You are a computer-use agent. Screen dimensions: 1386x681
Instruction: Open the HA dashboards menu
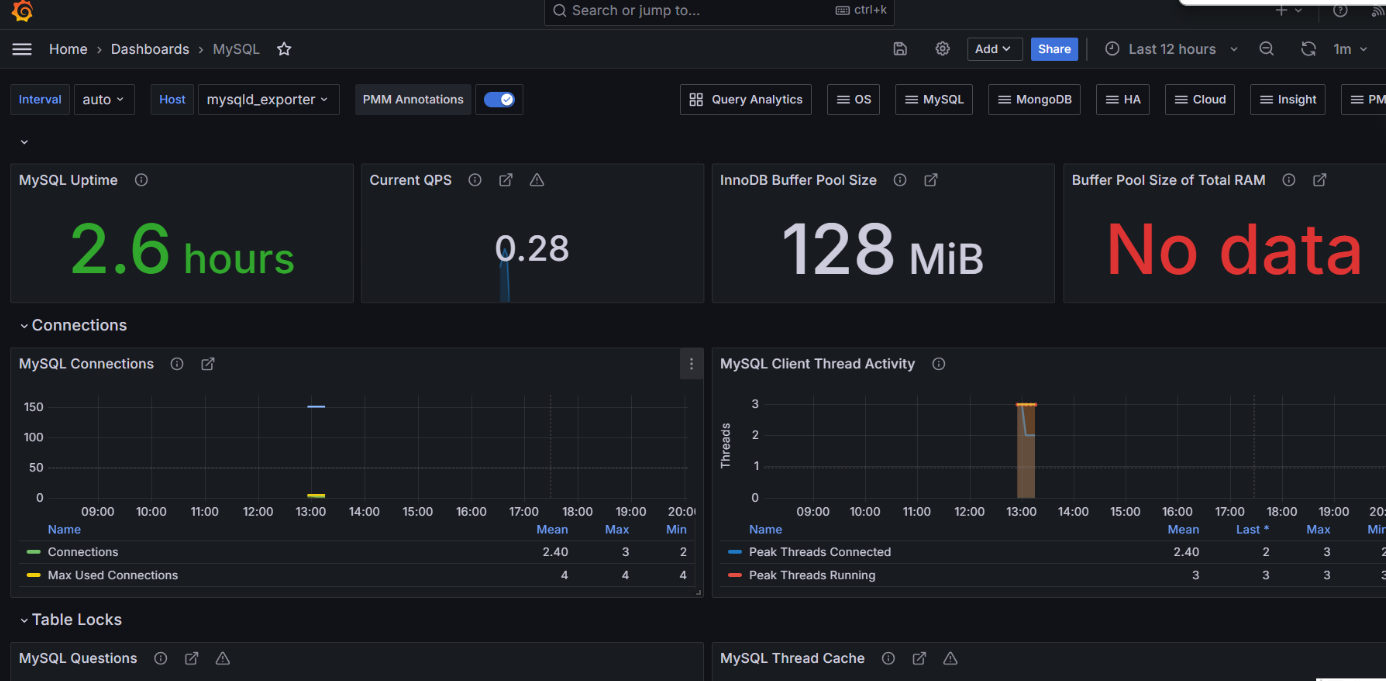1122,99
